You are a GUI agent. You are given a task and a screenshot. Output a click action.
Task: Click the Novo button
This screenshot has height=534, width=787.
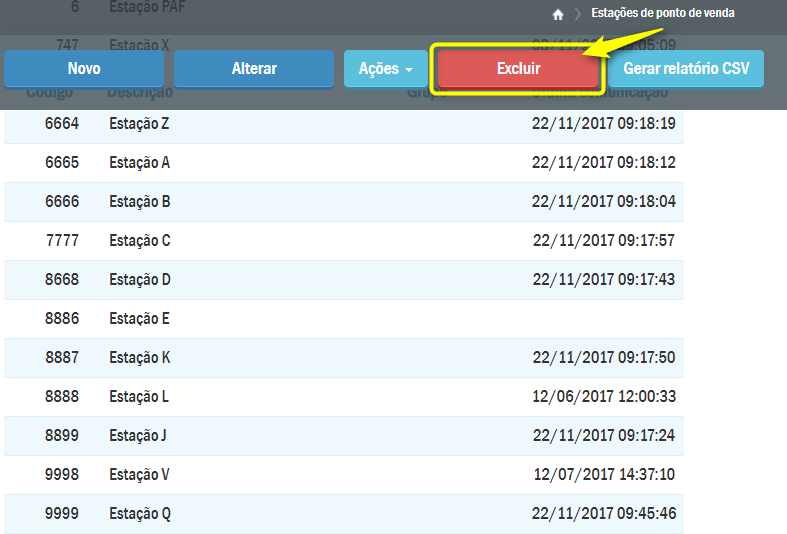84,69
